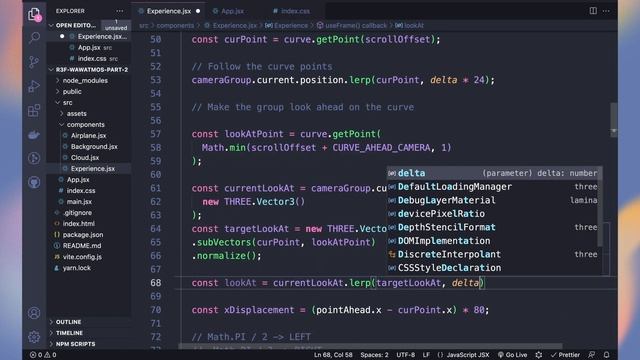640x360 pixels.
Task: Click the notifications bell in status bar
Action: pyautogui.click(x=607, y=355)
